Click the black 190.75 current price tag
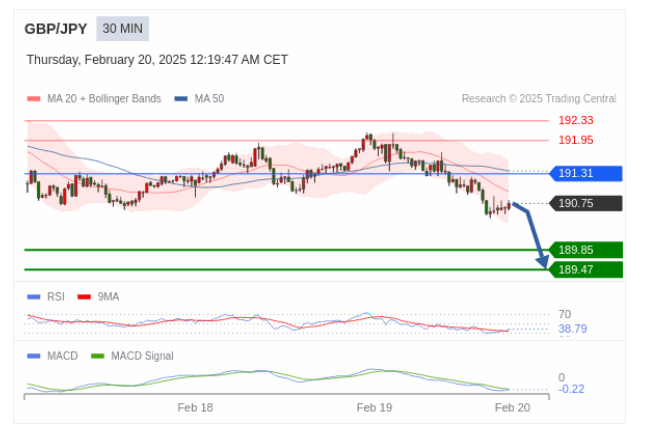The height and width of the screenshot is (434, 648). point(586,203)
